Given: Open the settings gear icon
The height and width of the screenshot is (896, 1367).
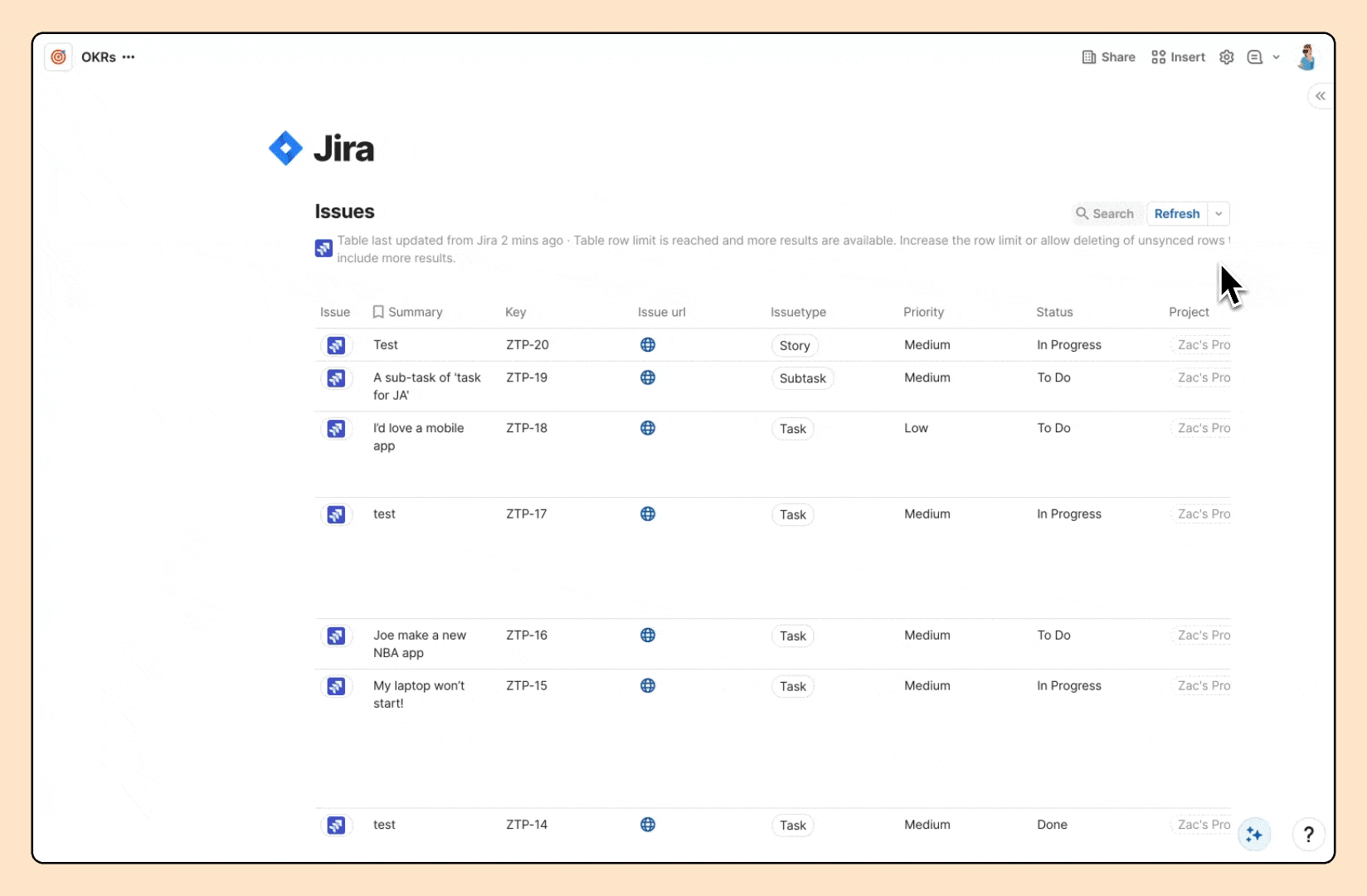Looking at the screenshot, I should (1227, 57).
